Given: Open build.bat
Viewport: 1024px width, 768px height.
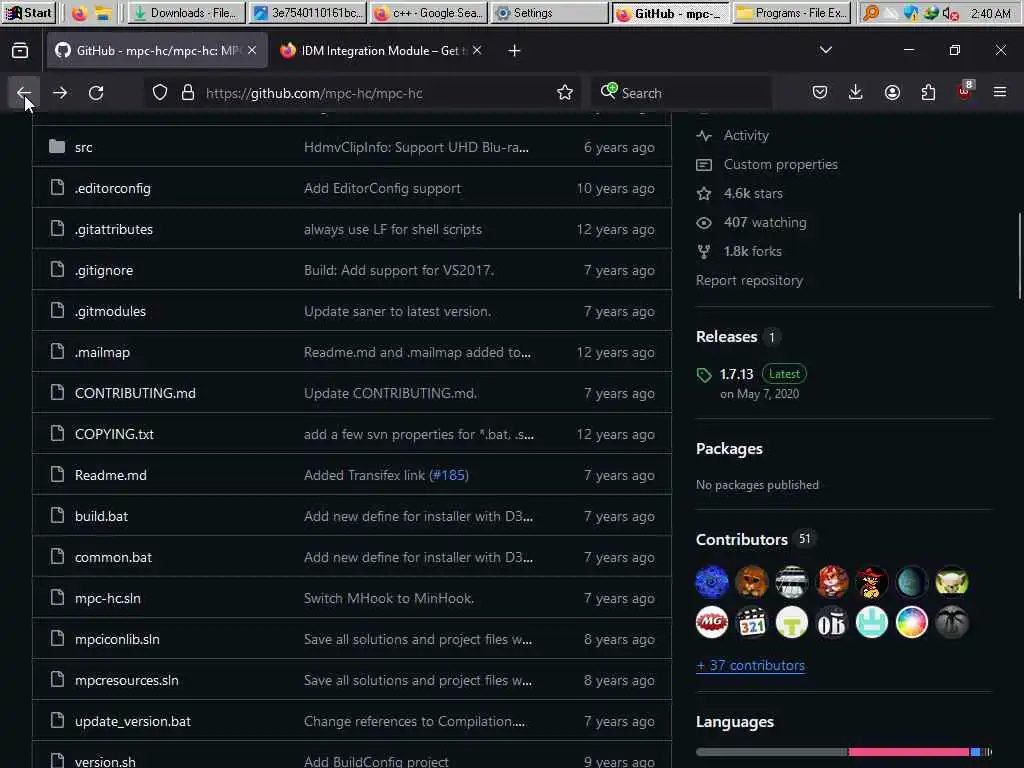Looking at the screenshot, I should [x=101, y=517].
